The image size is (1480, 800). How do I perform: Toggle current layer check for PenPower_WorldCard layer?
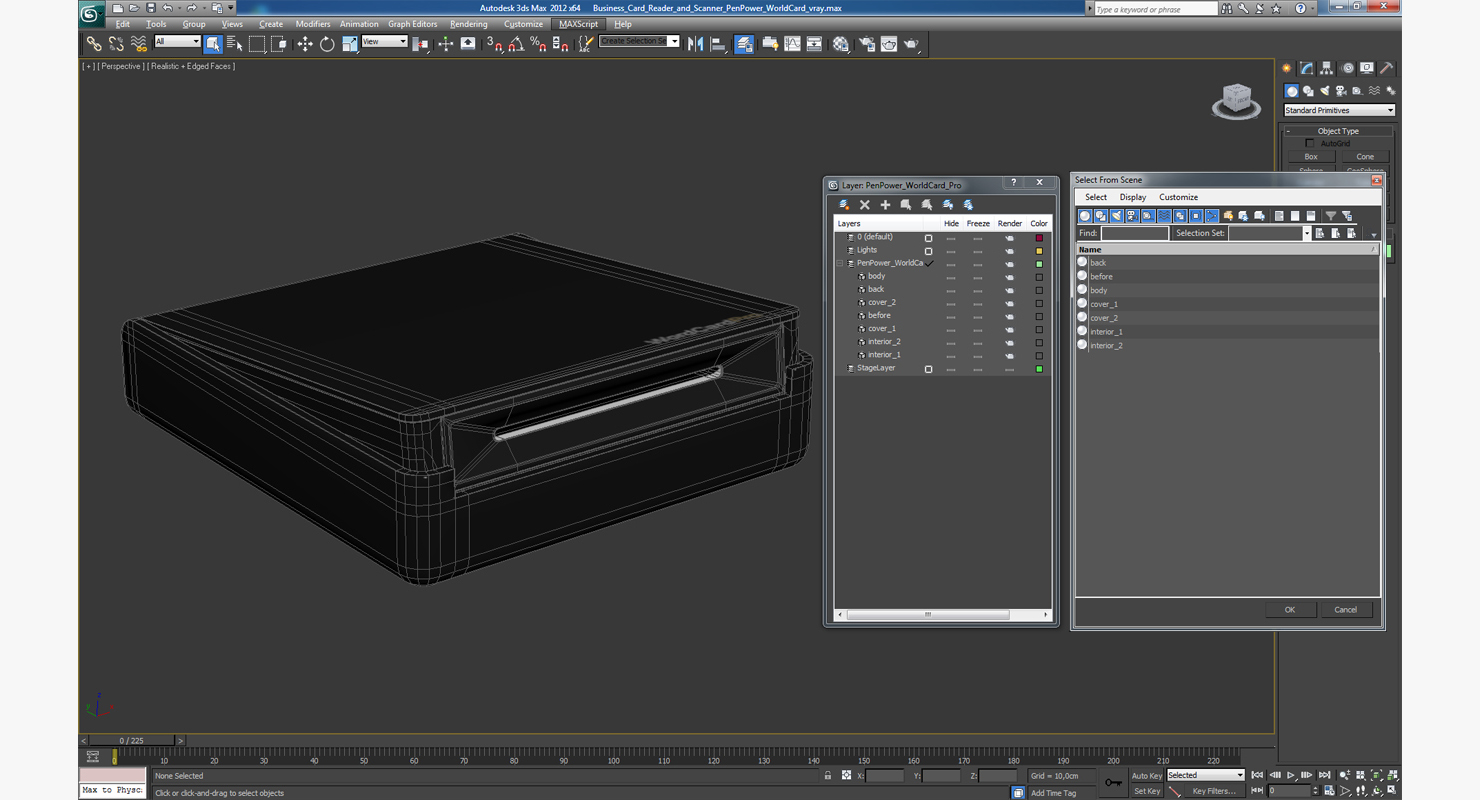[929, 264]
